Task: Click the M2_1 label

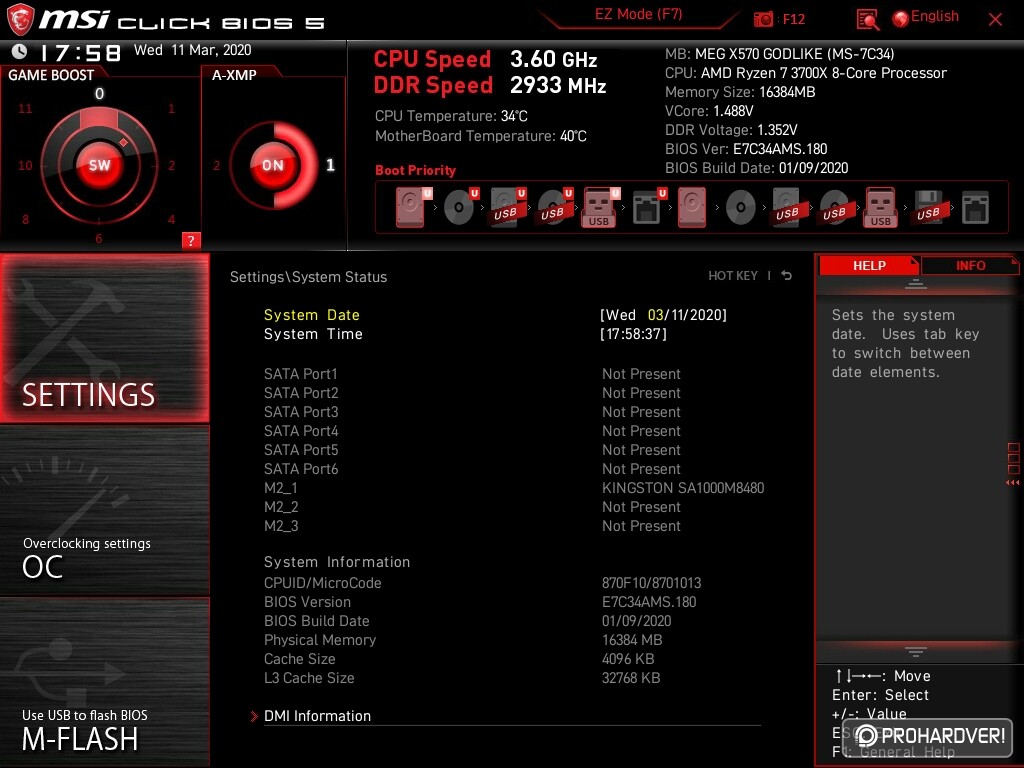Action: (x=281, y=488)
